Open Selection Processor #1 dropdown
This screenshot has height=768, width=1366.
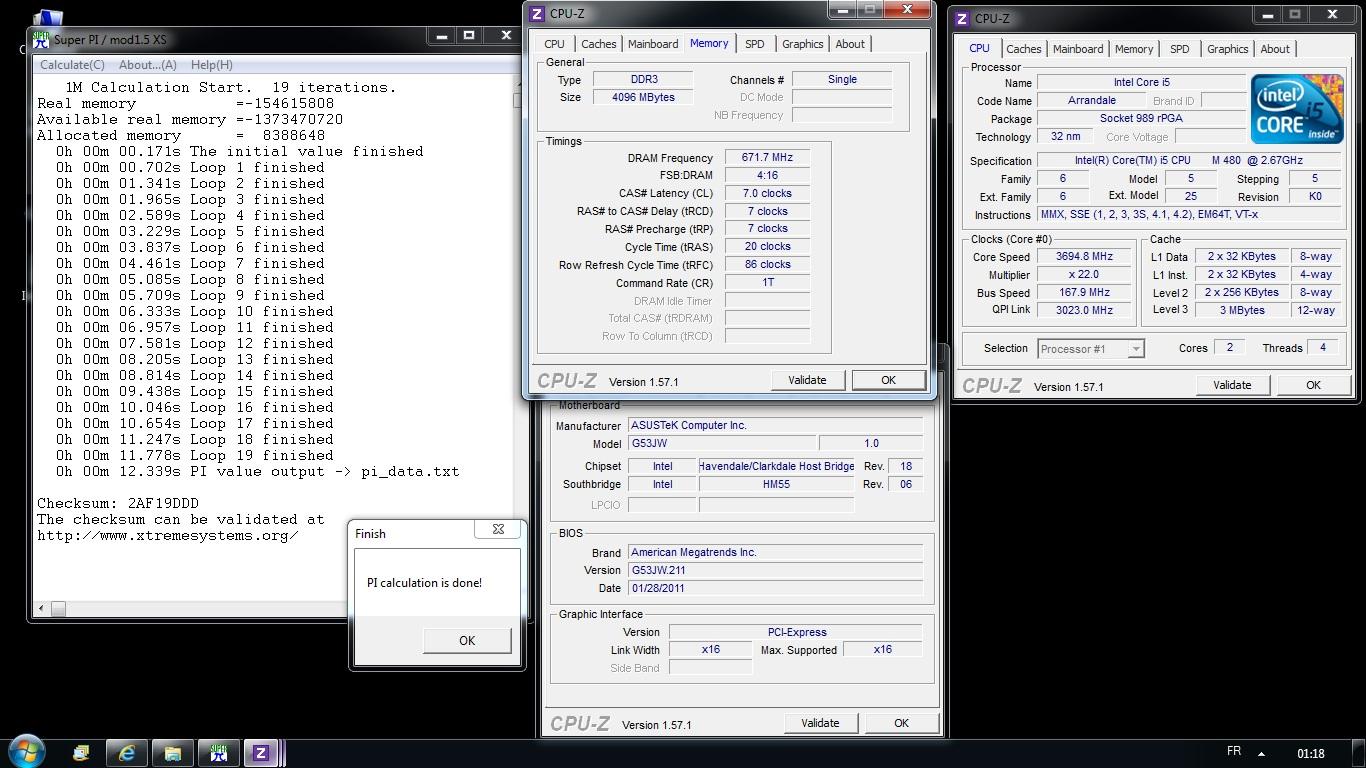(1091, 349)
